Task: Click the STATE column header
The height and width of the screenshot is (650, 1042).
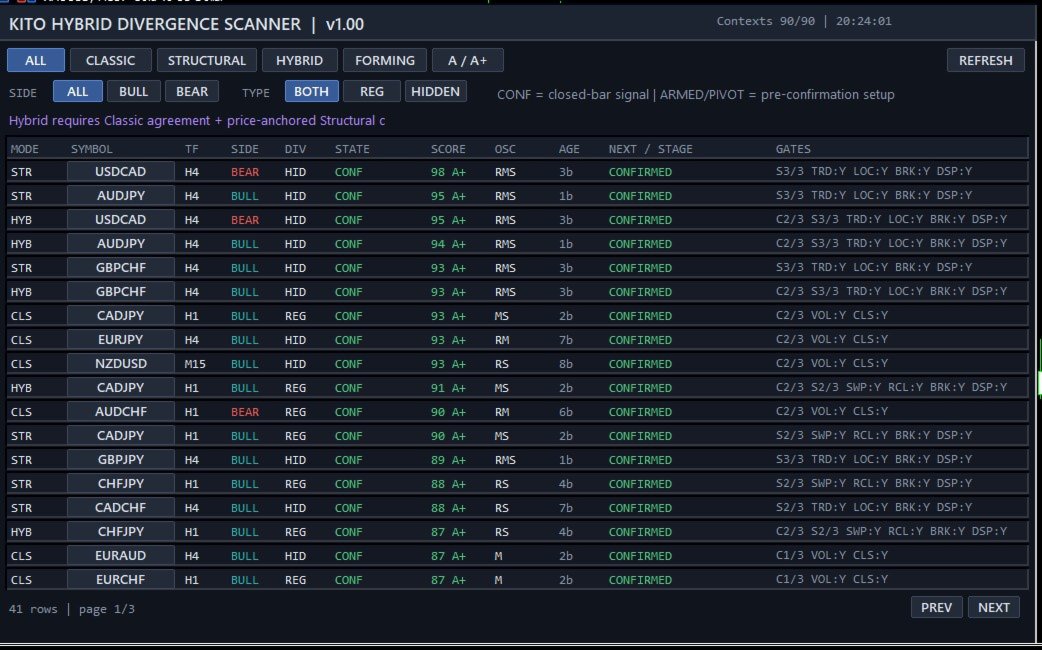Action: point(352,149)
